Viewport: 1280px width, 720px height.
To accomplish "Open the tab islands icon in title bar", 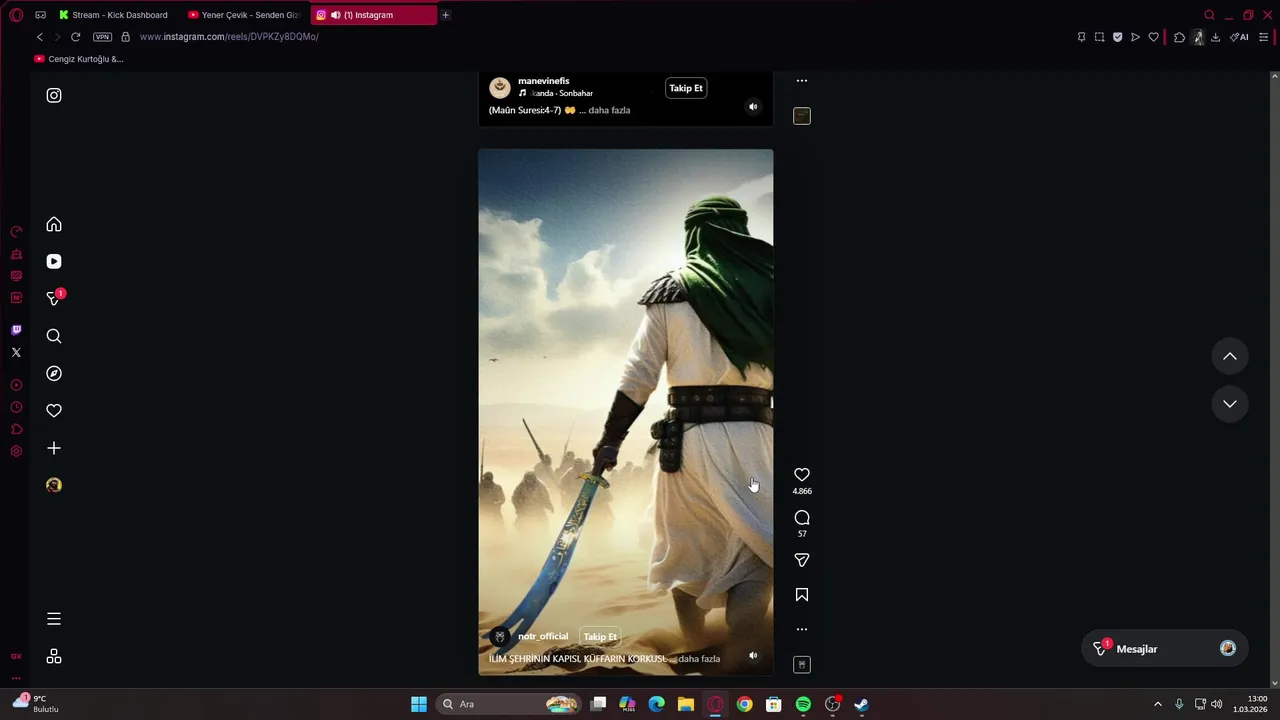I will pyautogui.click(x=40, y=15).
